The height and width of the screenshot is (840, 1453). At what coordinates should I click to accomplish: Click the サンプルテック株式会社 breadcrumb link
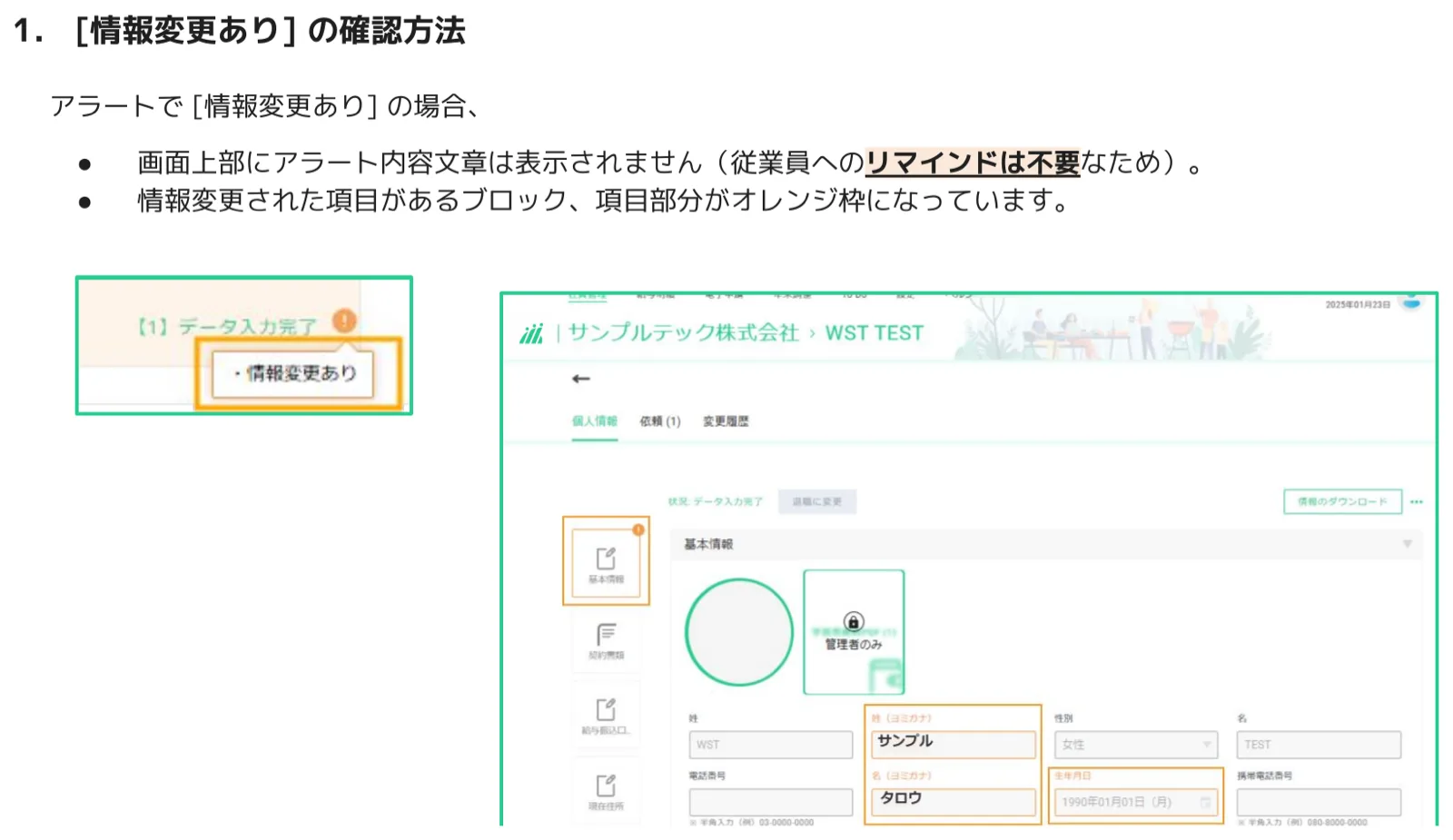pyautogui.click(x=684, y=333)
